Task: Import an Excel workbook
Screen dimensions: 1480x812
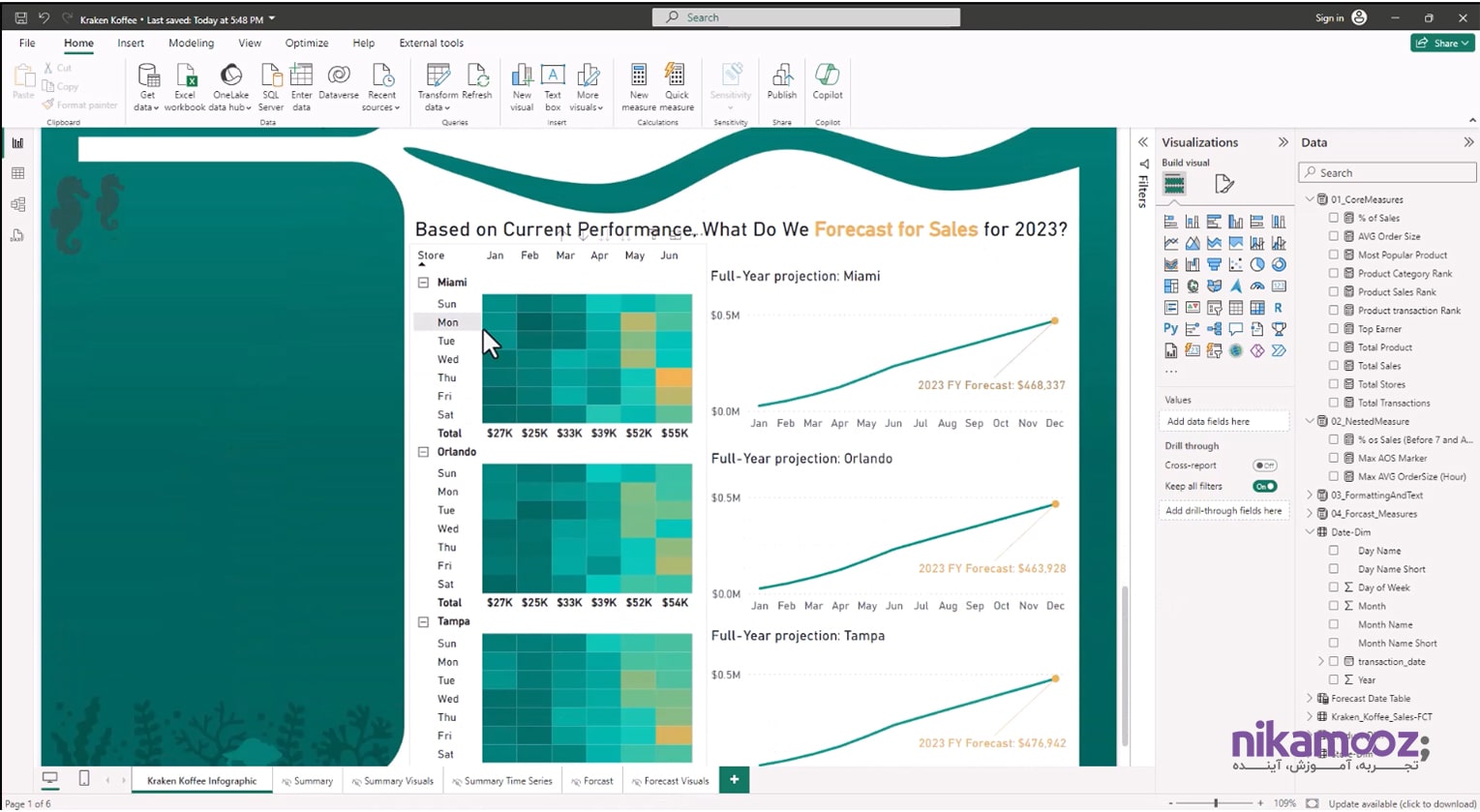Action: click(x=185, y=87)
